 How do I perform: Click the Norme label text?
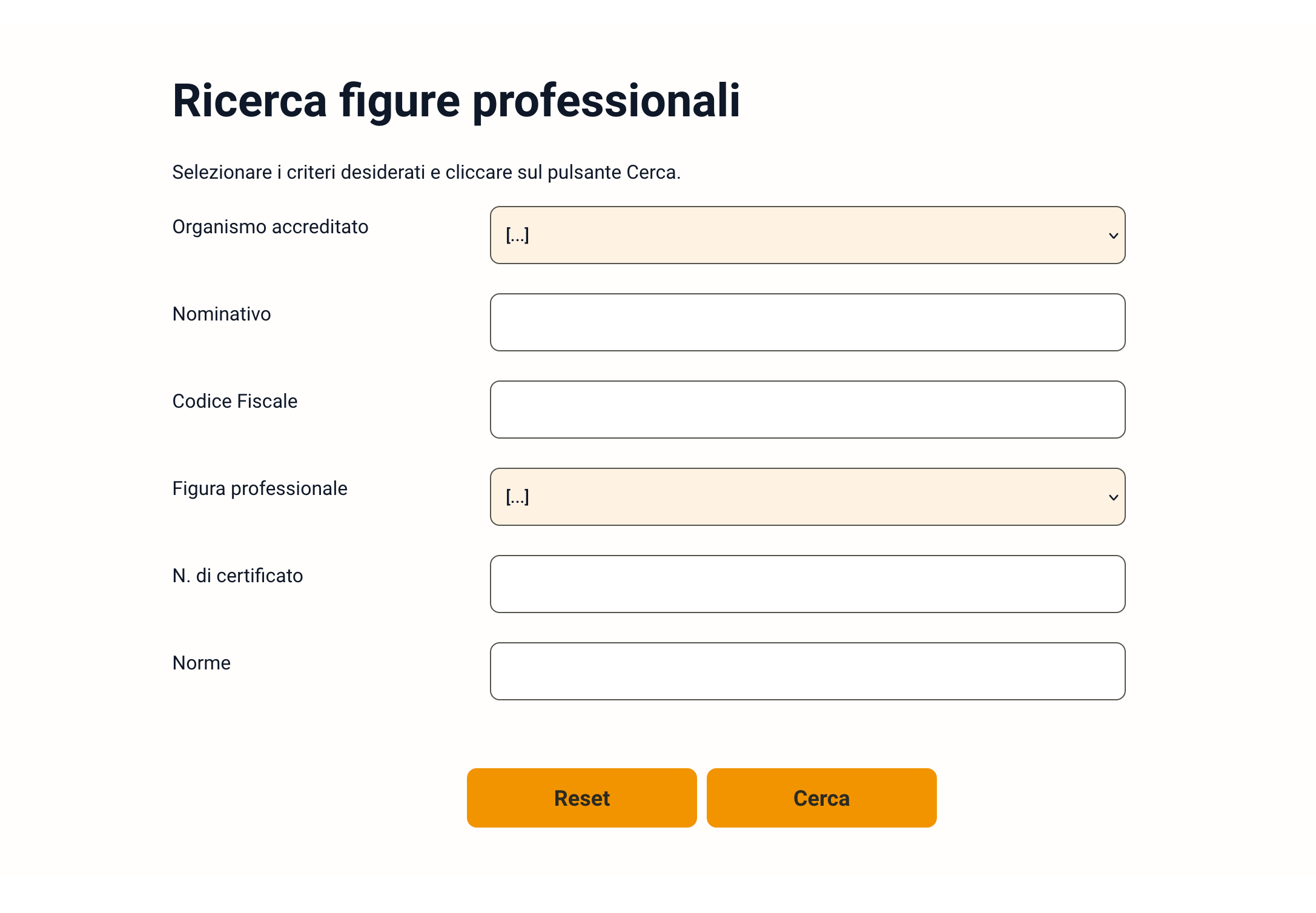point(202,663)
